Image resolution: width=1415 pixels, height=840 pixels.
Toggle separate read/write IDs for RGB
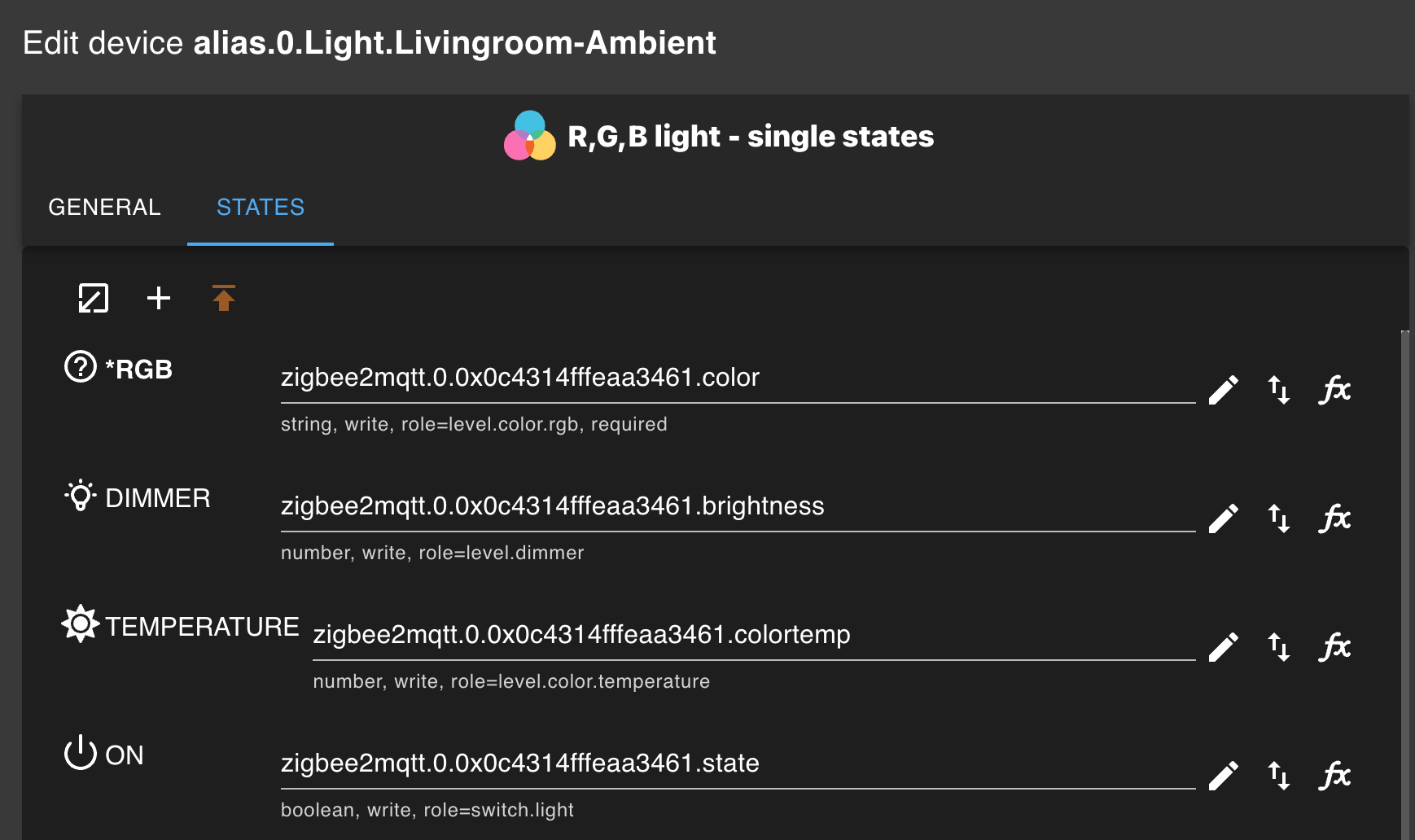pos(1279,390)
